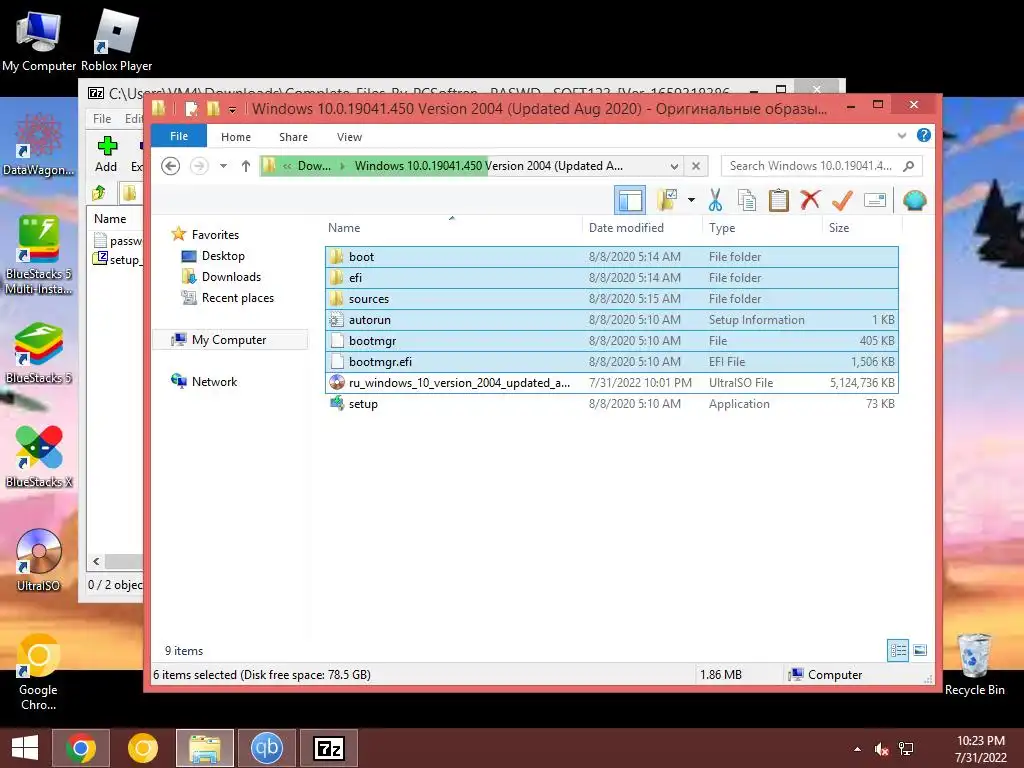Image resolution: width=1024 pixels, height=768 pixels.
Task: Open the View ribbon tab
Action: pos(349,137)
